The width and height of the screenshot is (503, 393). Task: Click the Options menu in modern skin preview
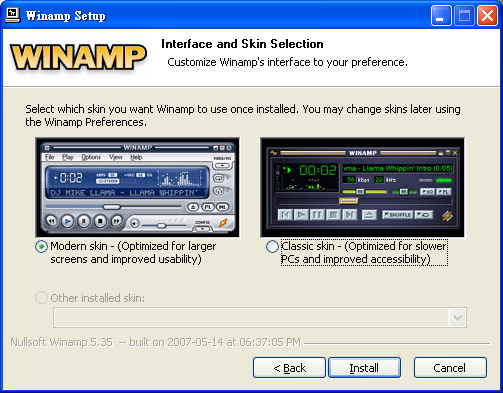tap(91, 157)
